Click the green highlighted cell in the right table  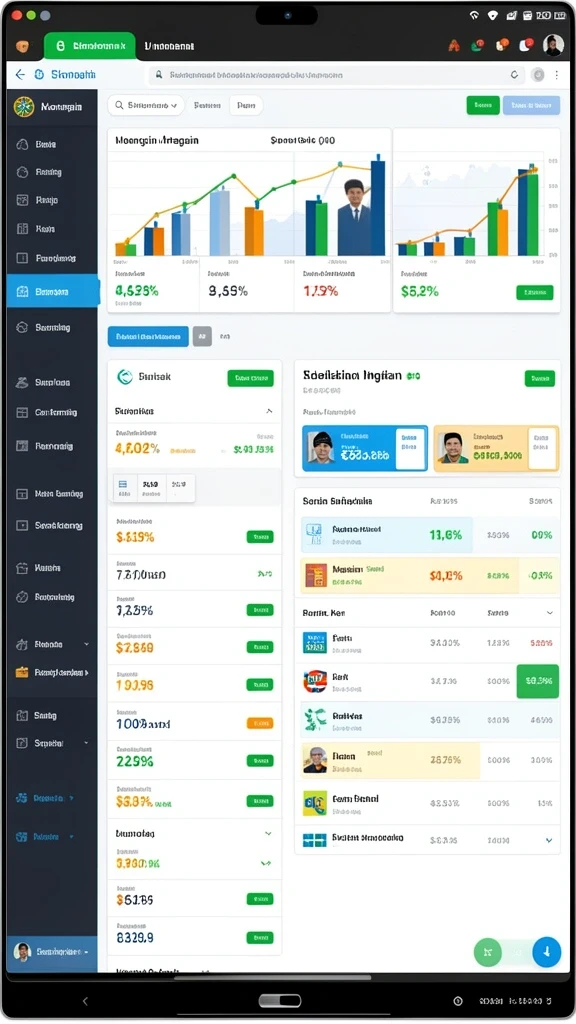pyautogui.click(x=537, y=681)
